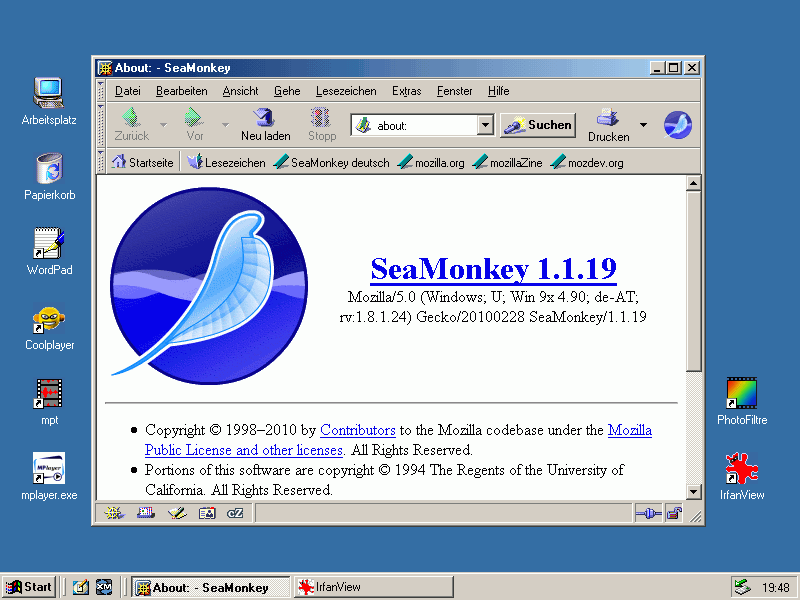This screenshot has width=800, height=600.
Task: Follow the Contributors link
Action: (x=358, y=430)
